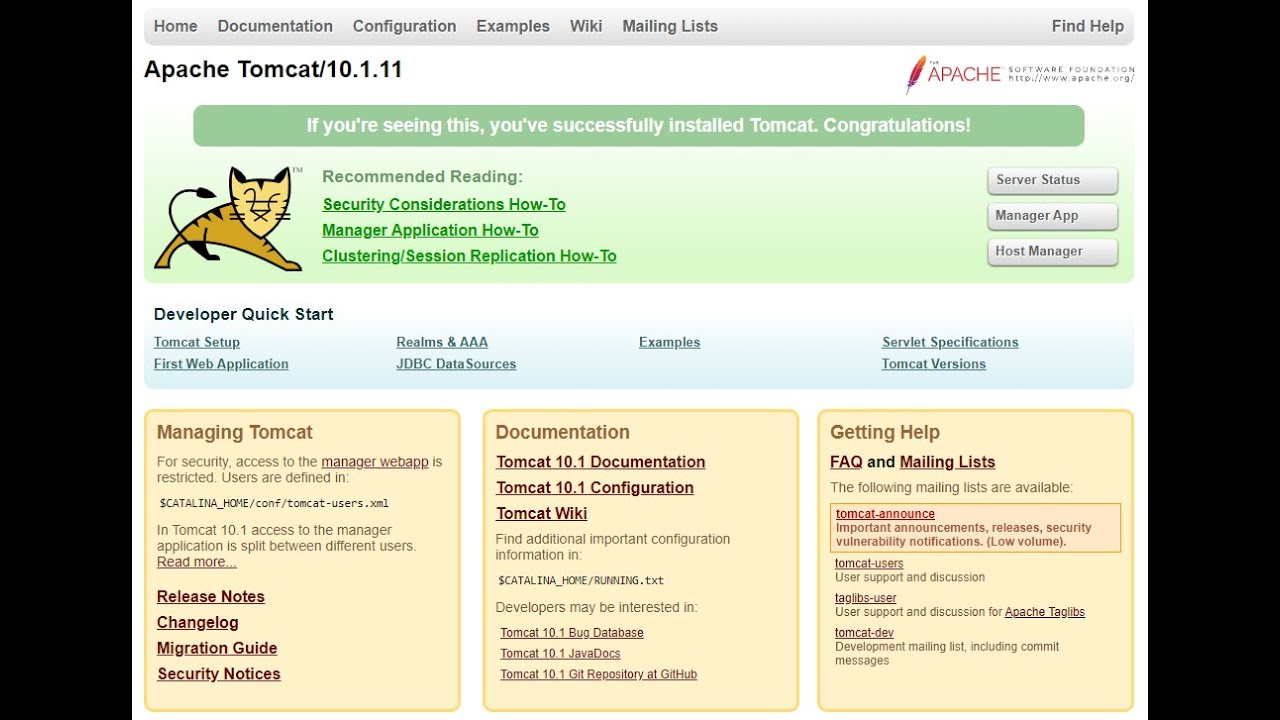Visit the Tomcat Wiki link in Documentation

point(542,514)
